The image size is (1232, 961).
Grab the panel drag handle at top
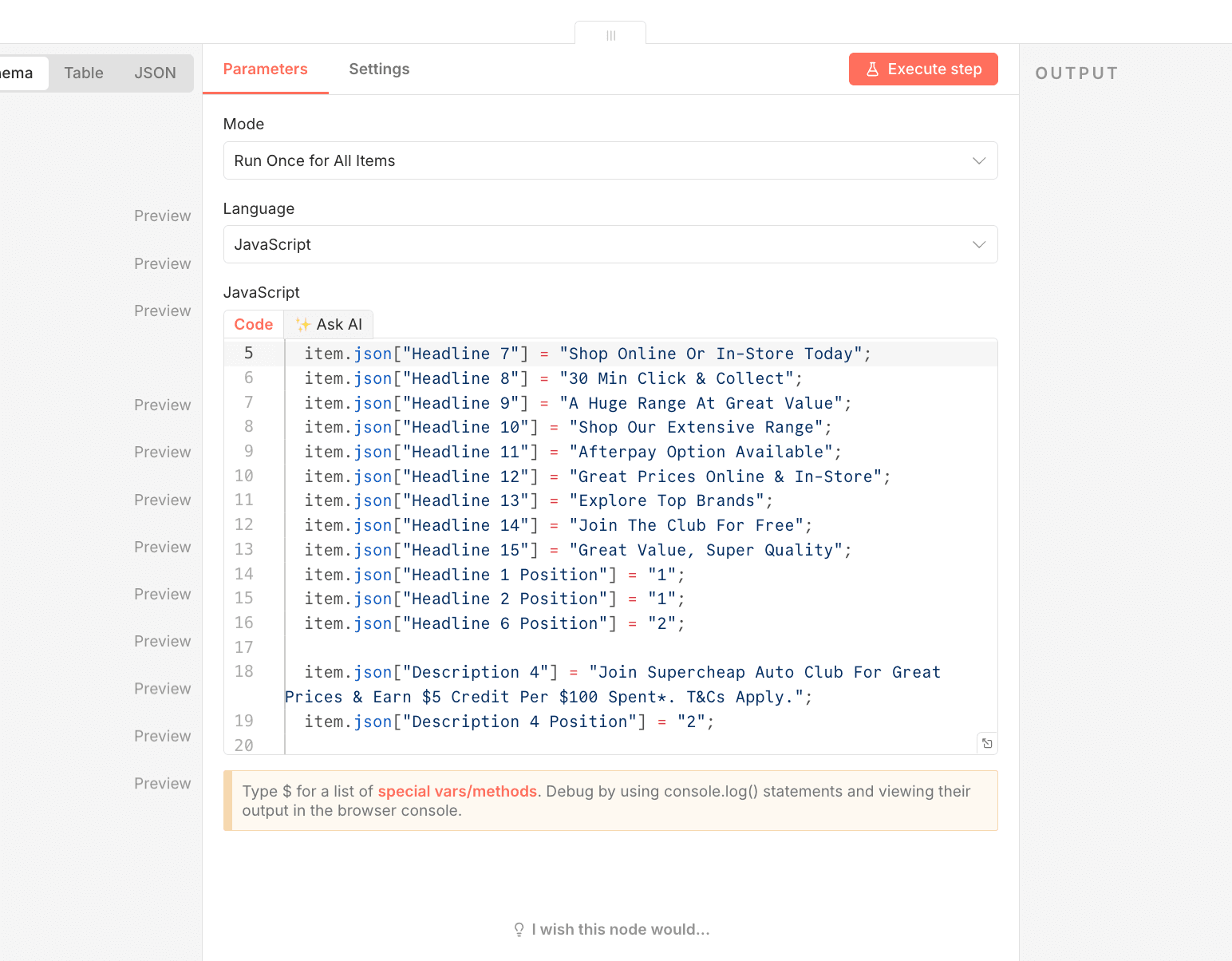610,35
